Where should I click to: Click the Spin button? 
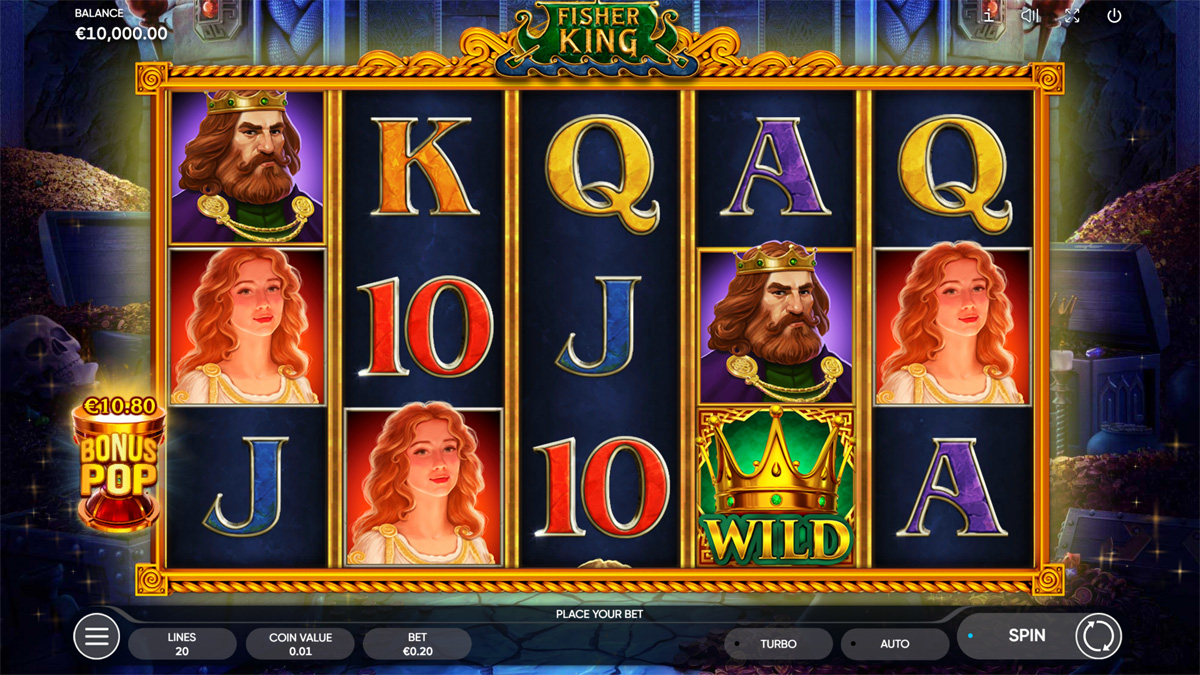(x=1027, y=635)
